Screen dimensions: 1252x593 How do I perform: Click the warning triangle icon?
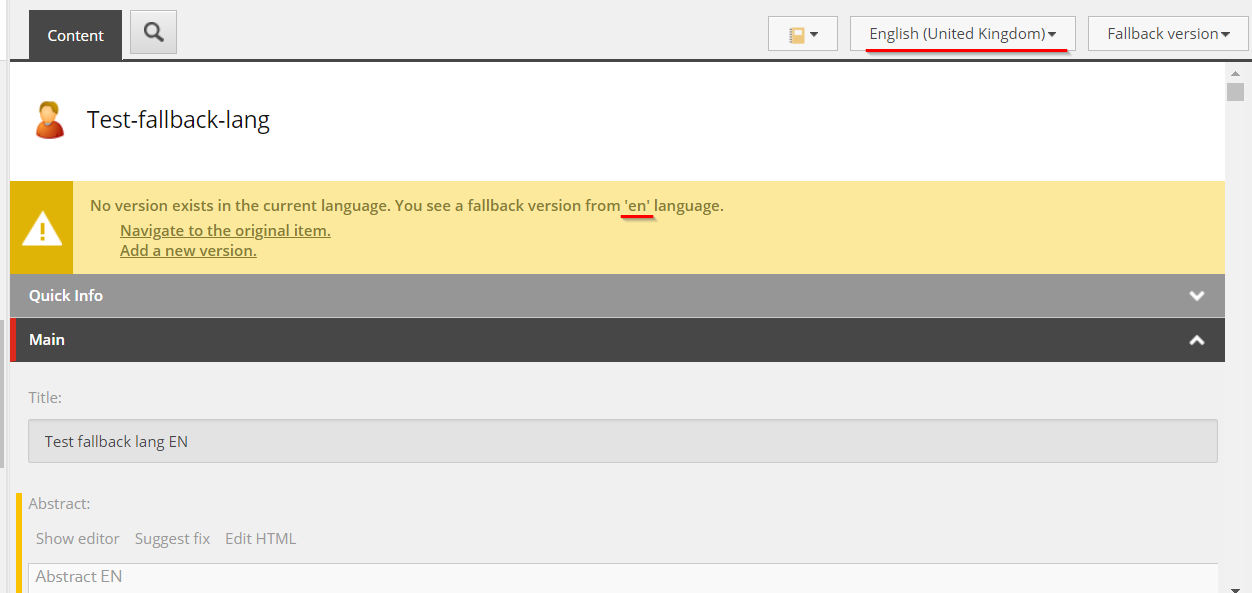point(42,229)
